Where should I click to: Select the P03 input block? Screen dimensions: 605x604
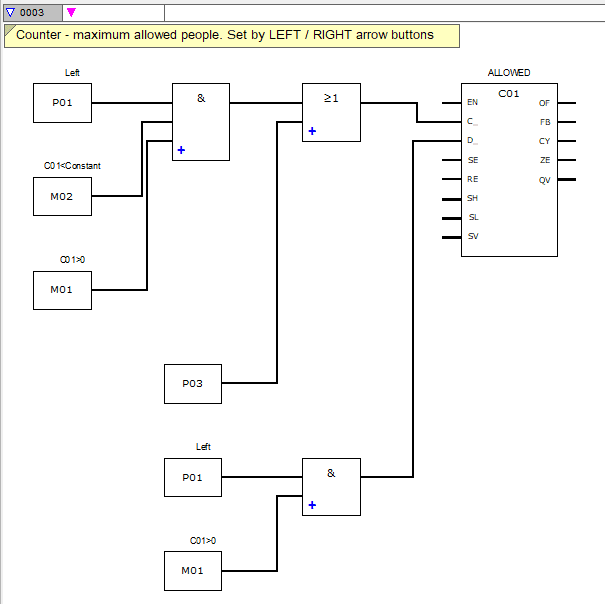pos(193,384)
